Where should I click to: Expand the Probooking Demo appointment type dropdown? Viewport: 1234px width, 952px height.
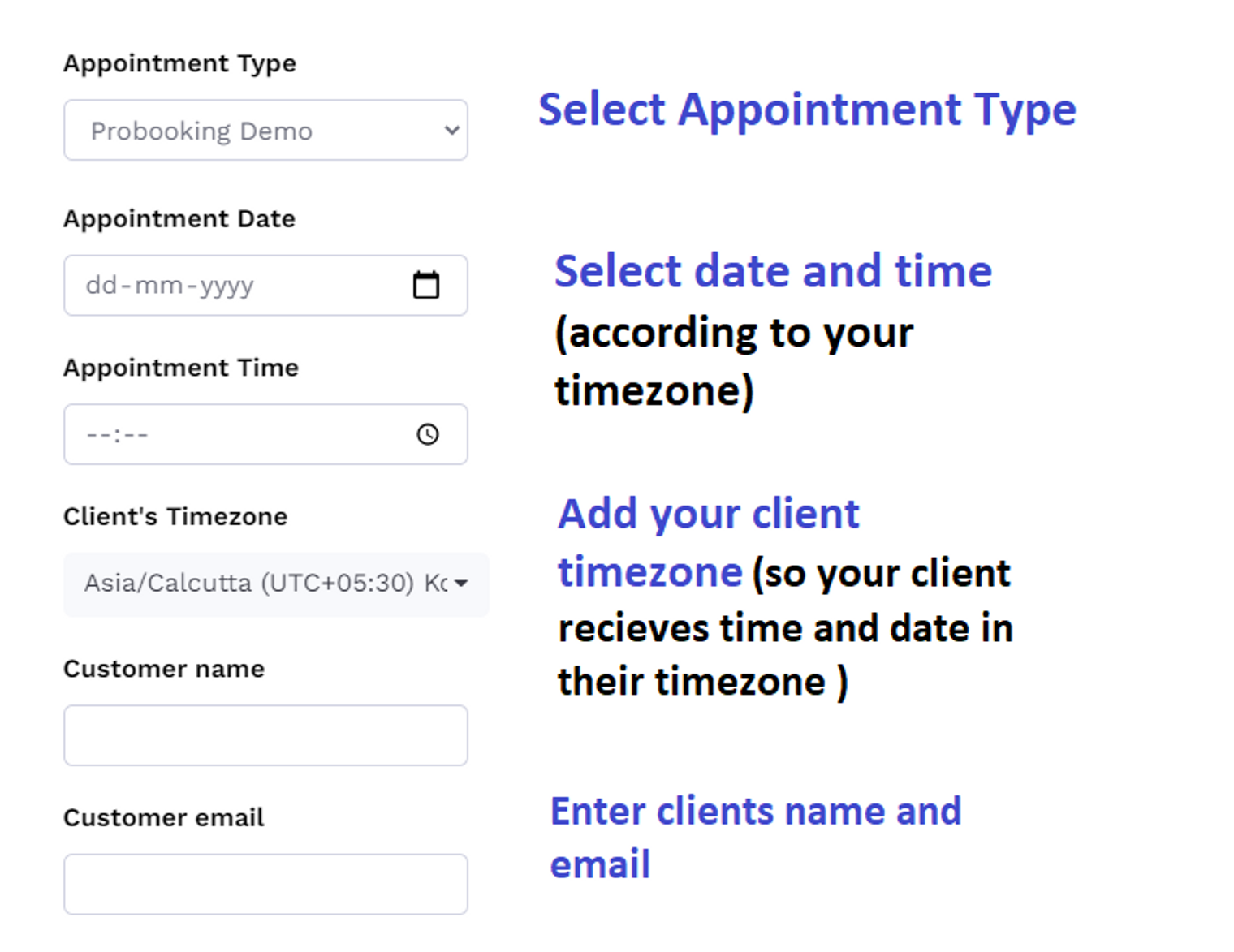265,130
